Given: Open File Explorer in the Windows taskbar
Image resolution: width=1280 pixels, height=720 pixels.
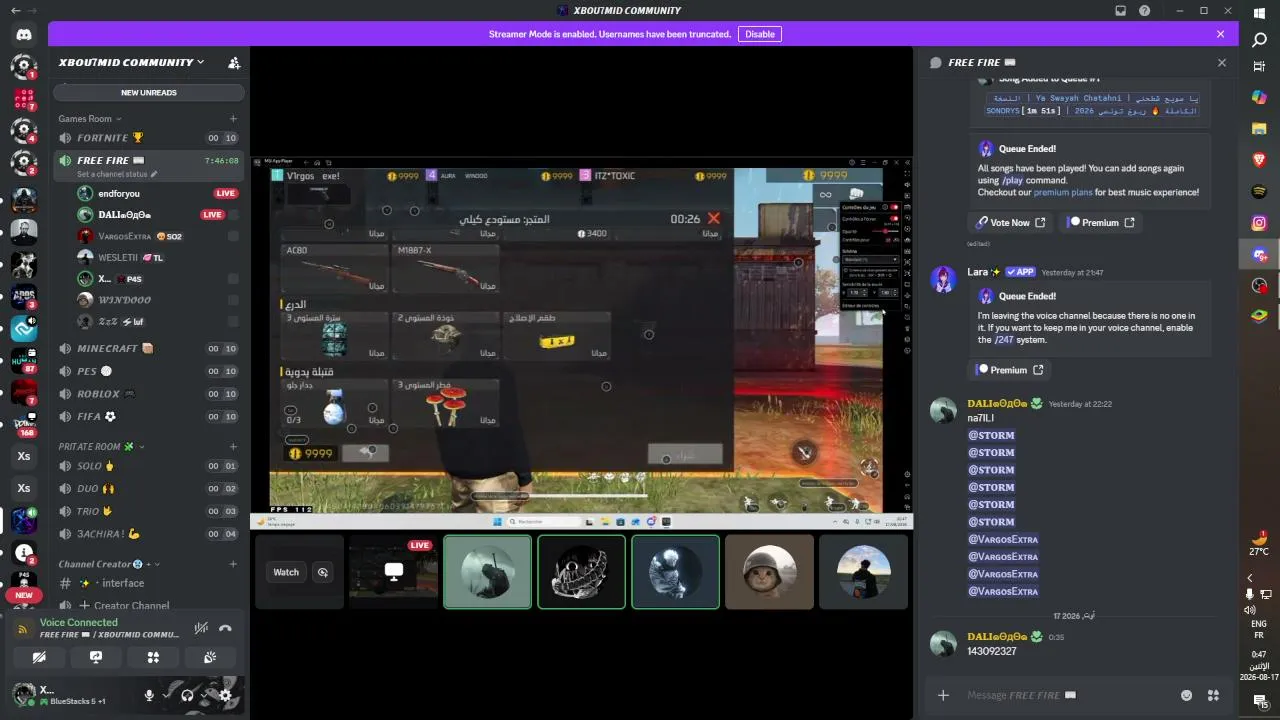Looking at the screenshot, I should (x=1259, y=129).
